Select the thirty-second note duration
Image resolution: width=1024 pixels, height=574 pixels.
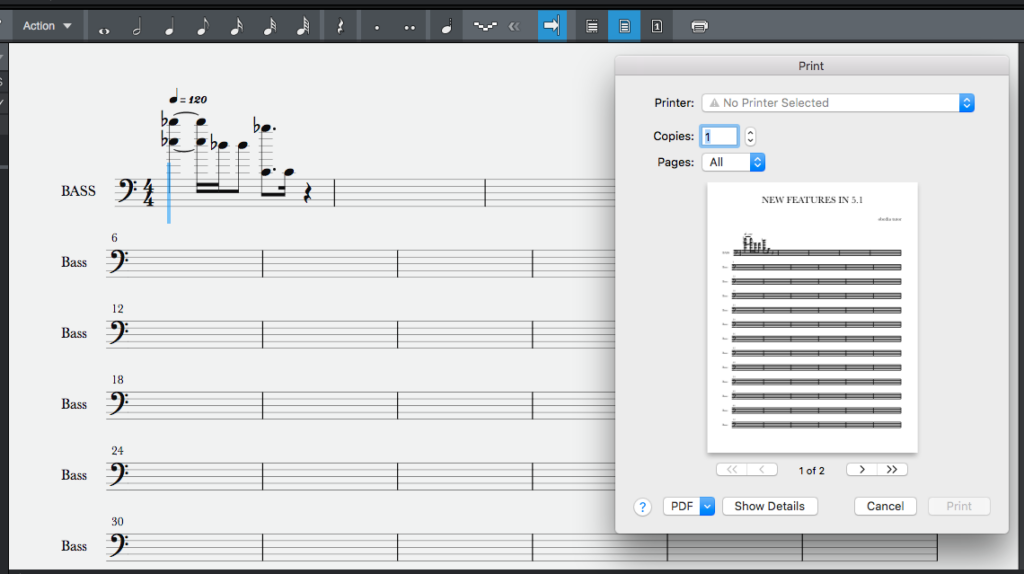[270, 27]
